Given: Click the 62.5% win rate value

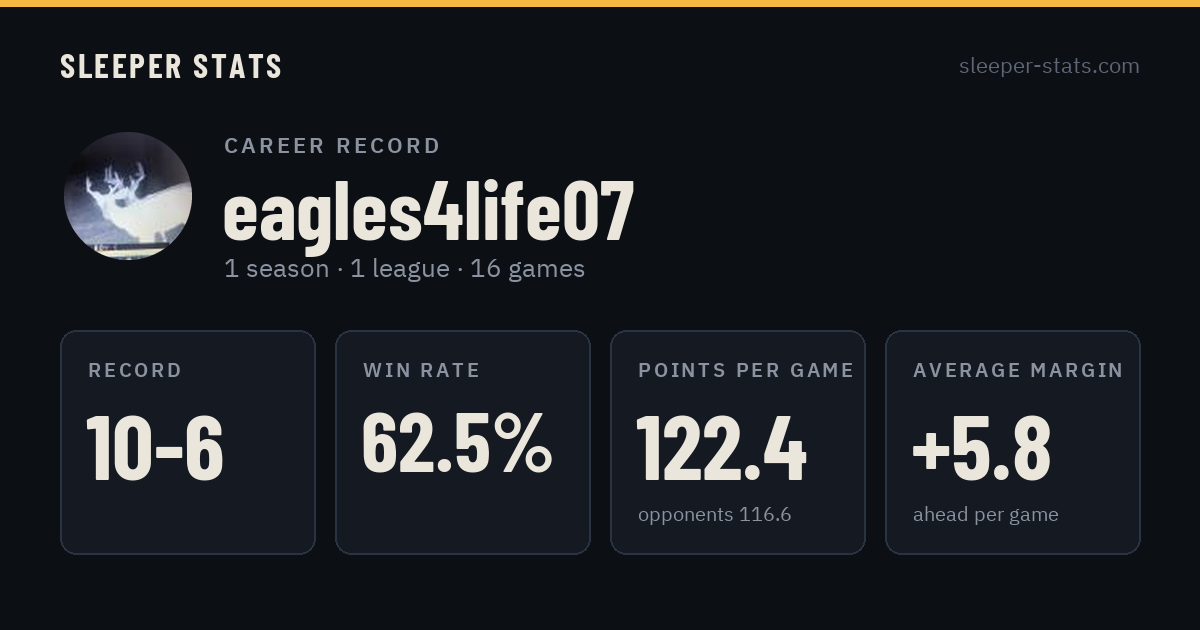Looking at the screenshot, I should pos(457,442).
